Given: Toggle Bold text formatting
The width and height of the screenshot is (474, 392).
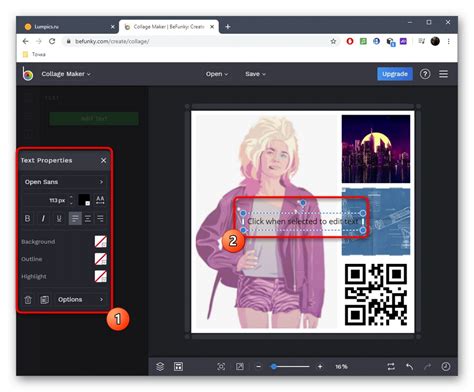Looking at the screenshot, I should (27, 219).
